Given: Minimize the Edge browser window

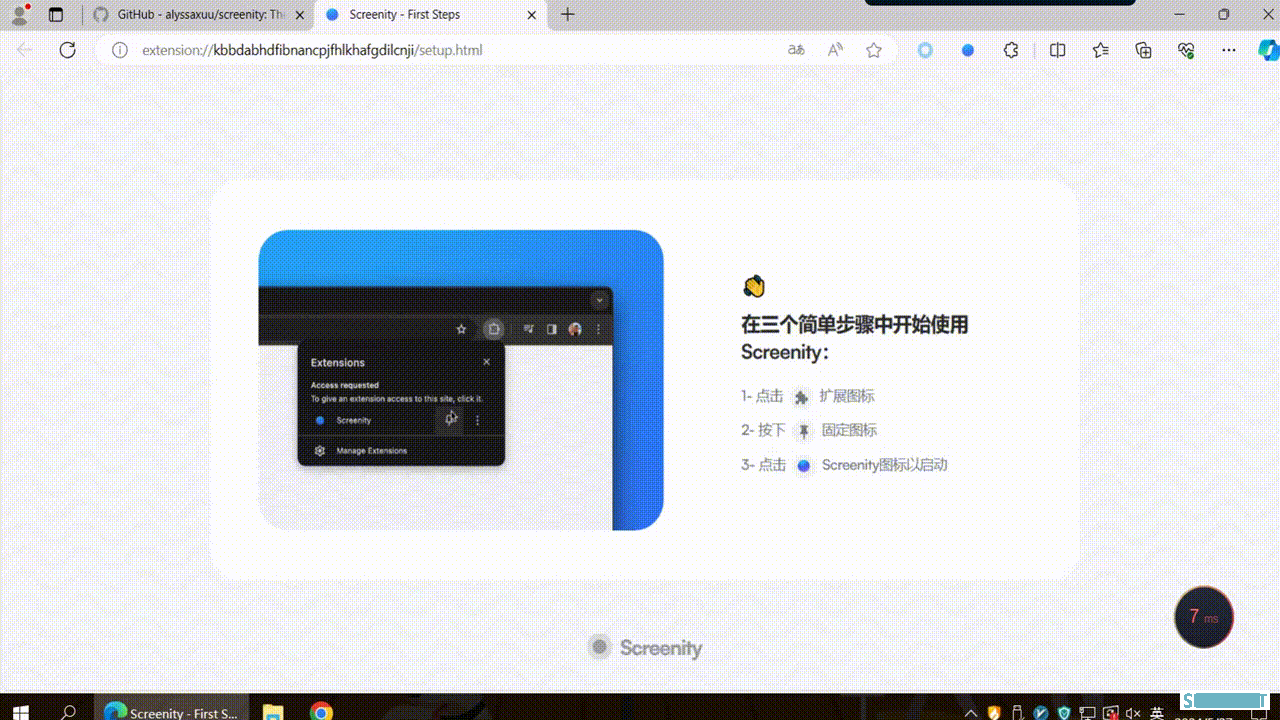Looking at the screenshot, I should pyautogui.click(x=1179, y=14).
